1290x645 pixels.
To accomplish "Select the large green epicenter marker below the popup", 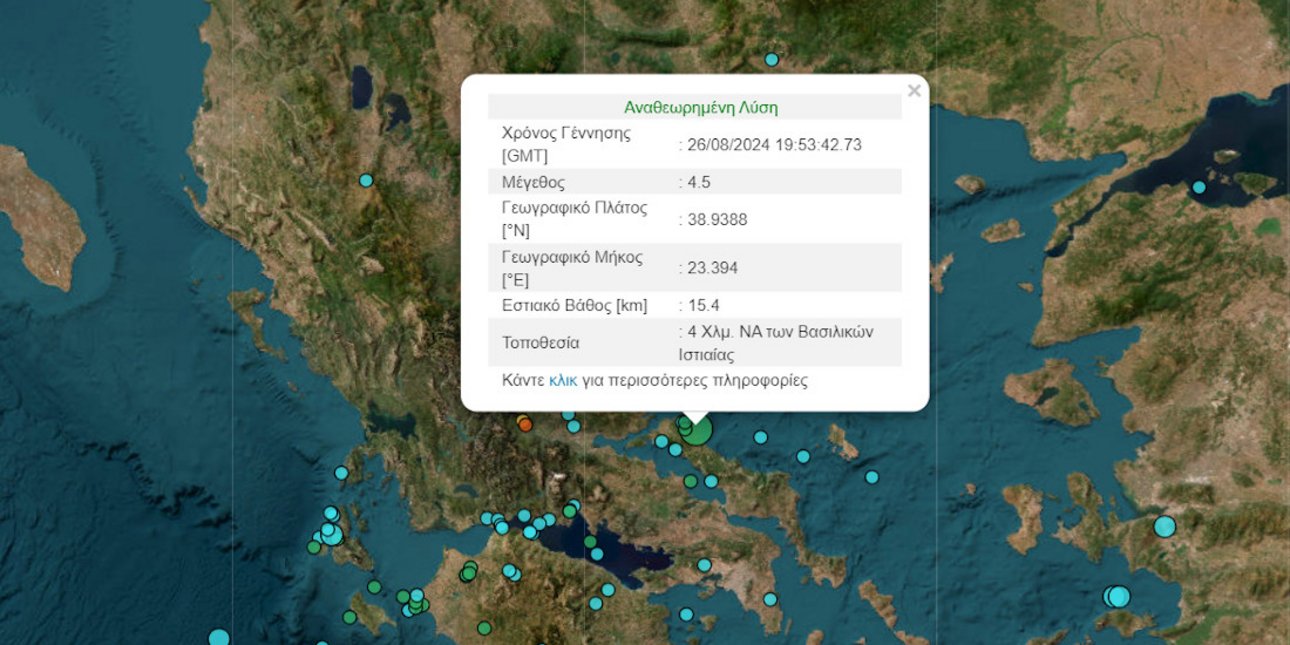I will (x=697, y=430).
